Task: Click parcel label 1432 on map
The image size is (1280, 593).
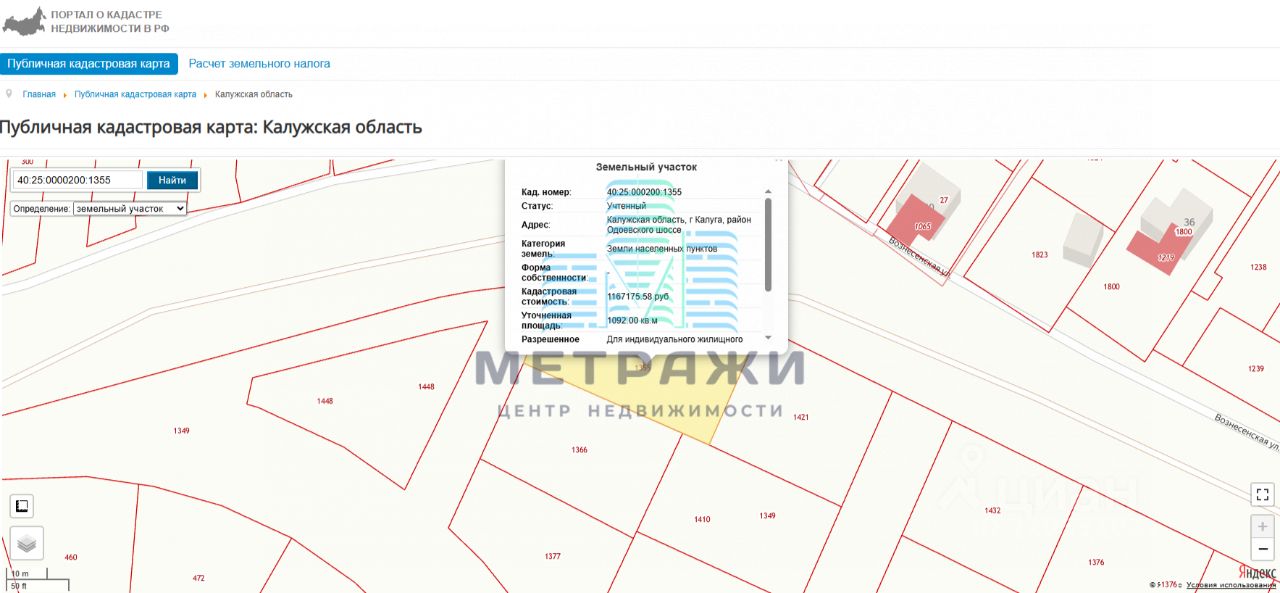Action: click(x=992, y=510)
